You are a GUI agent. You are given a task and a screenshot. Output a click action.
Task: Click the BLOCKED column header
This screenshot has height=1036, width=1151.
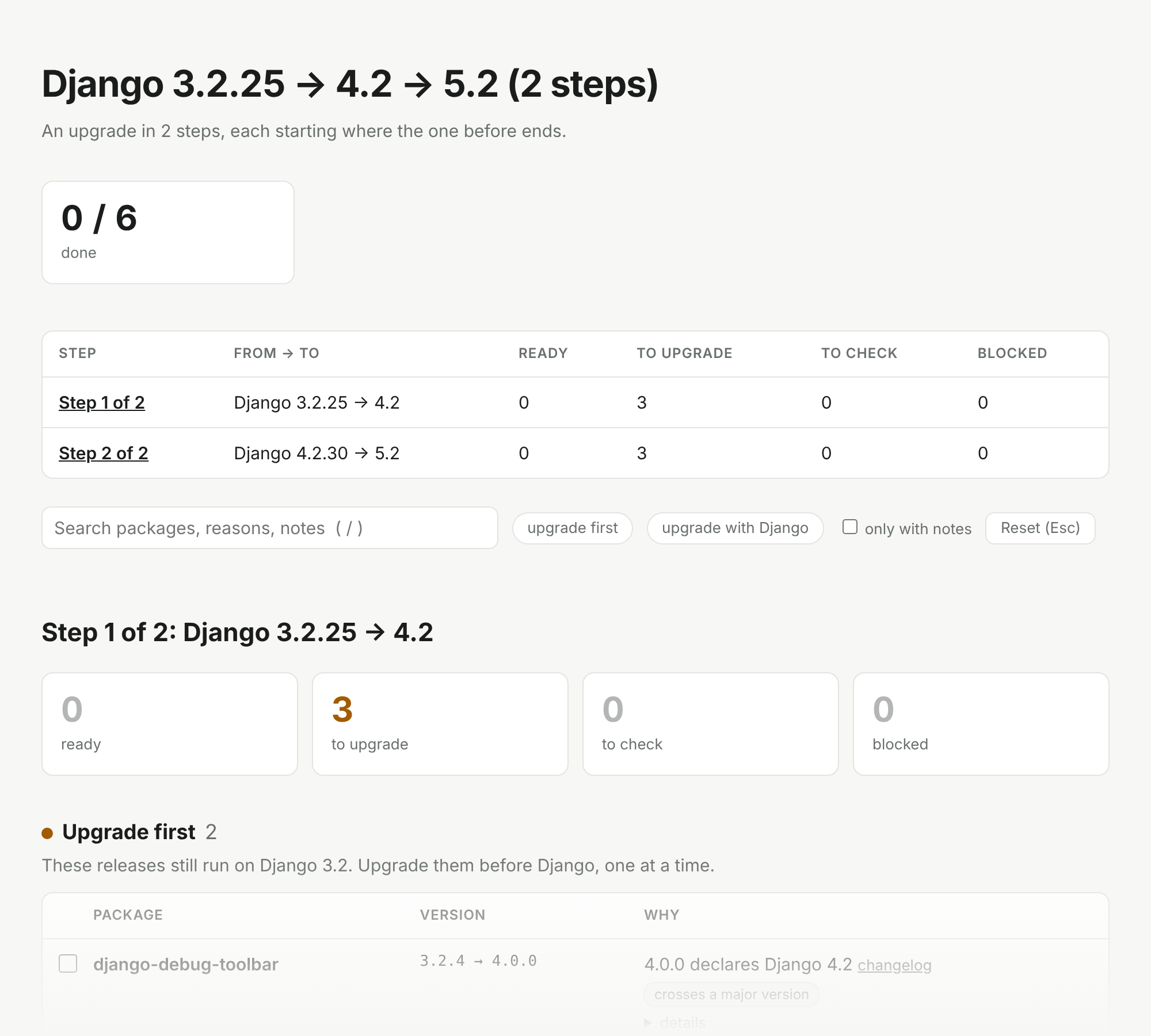coord(1012,353)
